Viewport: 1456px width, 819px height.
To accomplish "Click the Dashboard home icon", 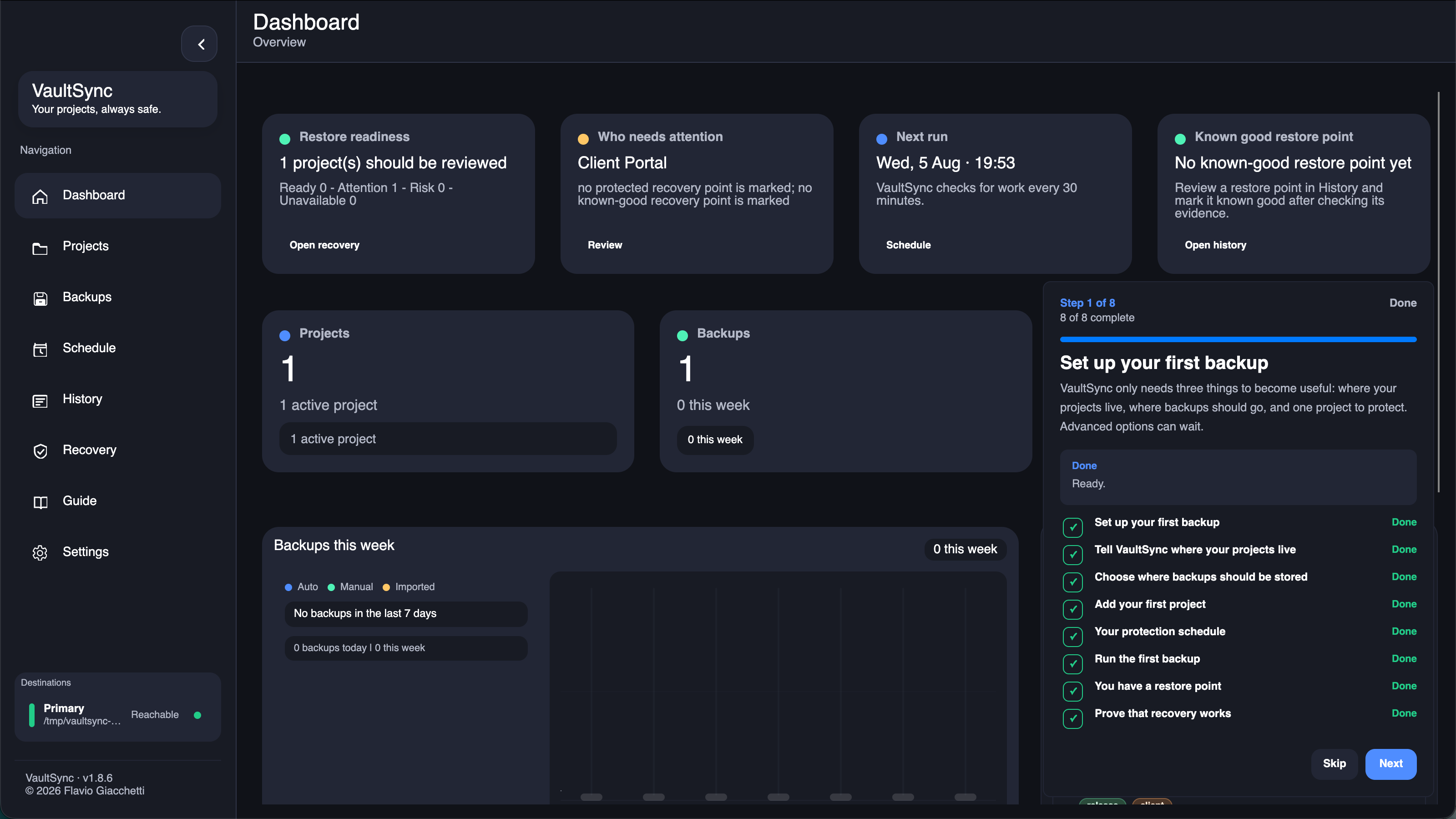I will click(40, 196).
